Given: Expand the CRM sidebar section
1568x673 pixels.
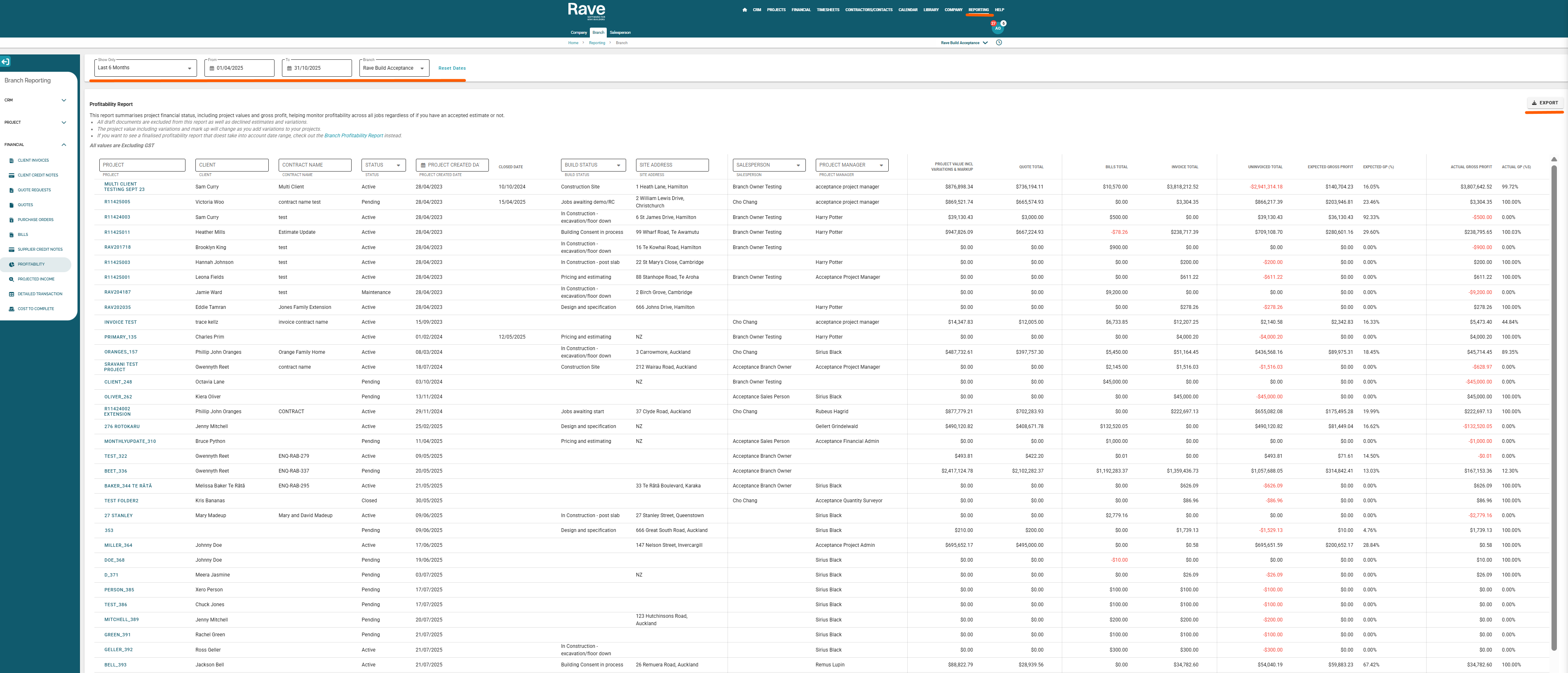Looking at the screenshot, I should point(63,101).
